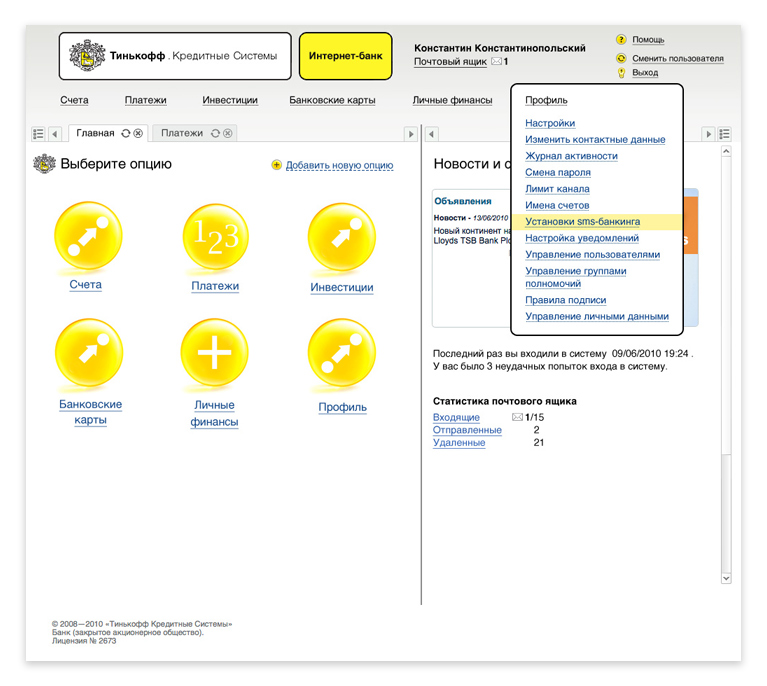The width and height of the screenshot is (767, 686).
Task: Click the switch user circular arrows icon
Action: 621,58
